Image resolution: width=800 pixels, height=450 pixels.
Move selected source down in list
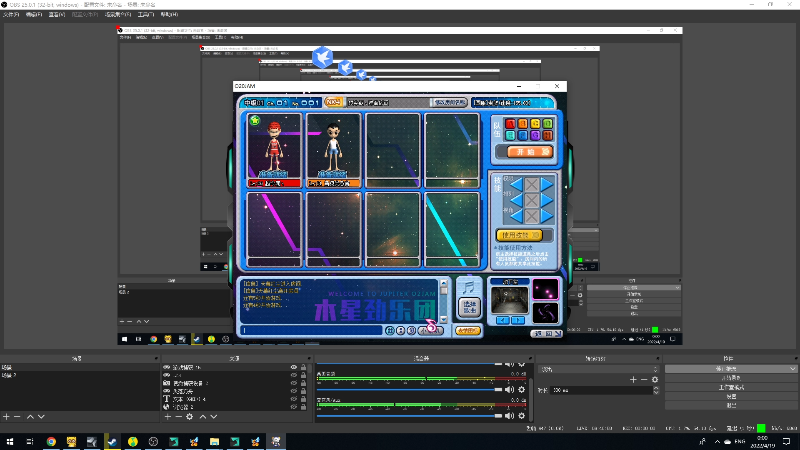click(214, 417)
